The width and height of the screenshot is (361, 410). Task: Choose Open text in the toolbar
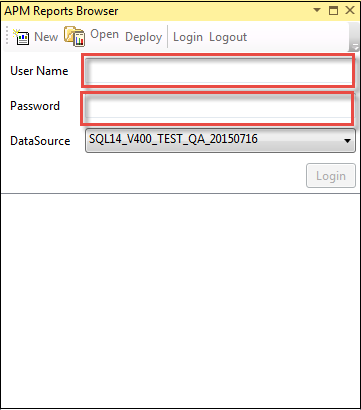(x=104, y=34)
